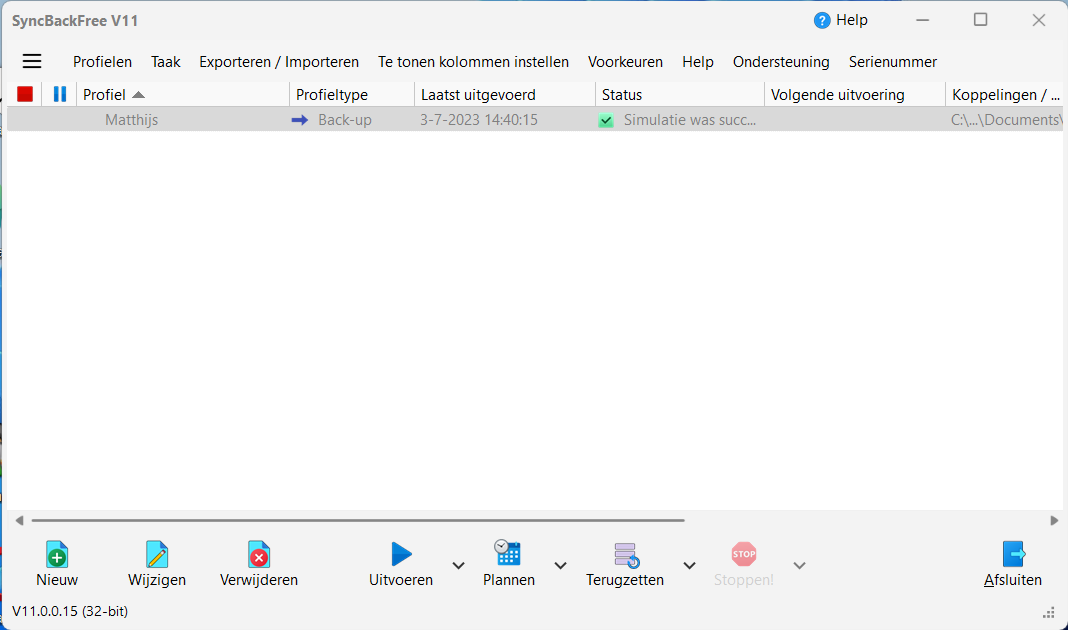Click the Nieuw profile icon
The width and height of the screenshot is (1068, 630).
coord(57,555)
